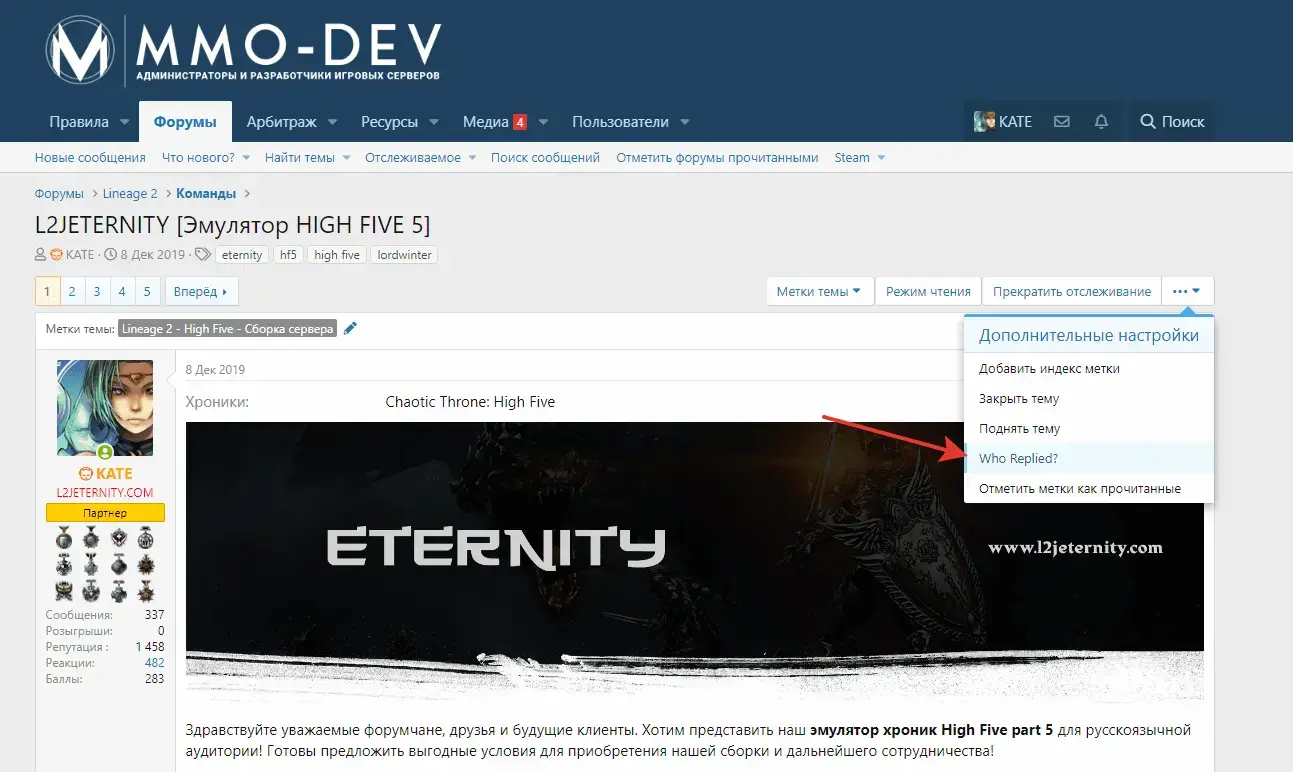Click the Режим чтения button
Screen dimensions: 1293x772
coord(928,291)
